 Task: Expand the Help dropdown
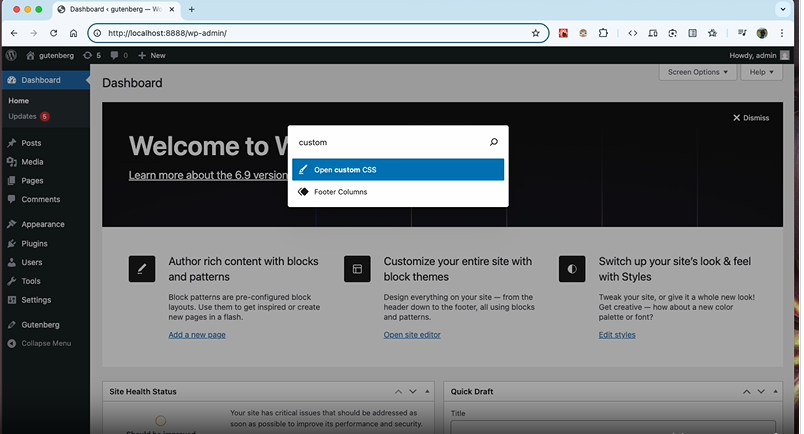[x=761, y=72]
